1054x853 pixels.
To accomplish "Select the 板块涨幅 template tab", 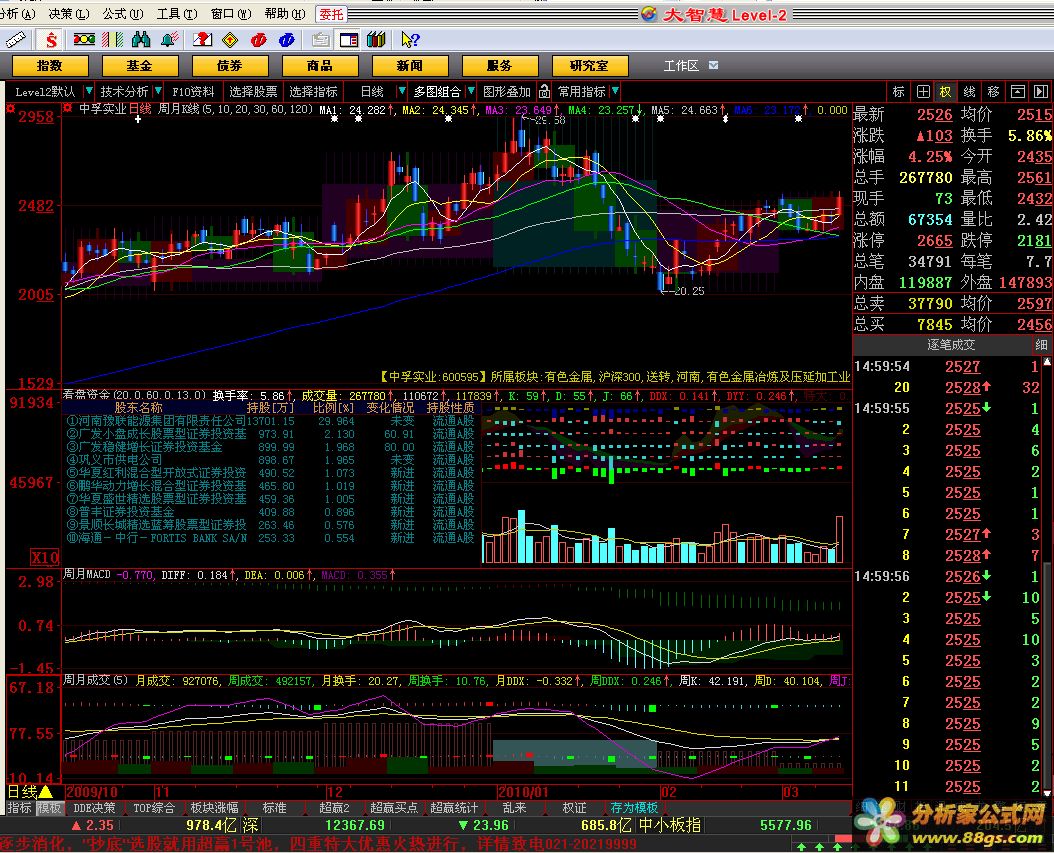I will click(x=214, y=808).
